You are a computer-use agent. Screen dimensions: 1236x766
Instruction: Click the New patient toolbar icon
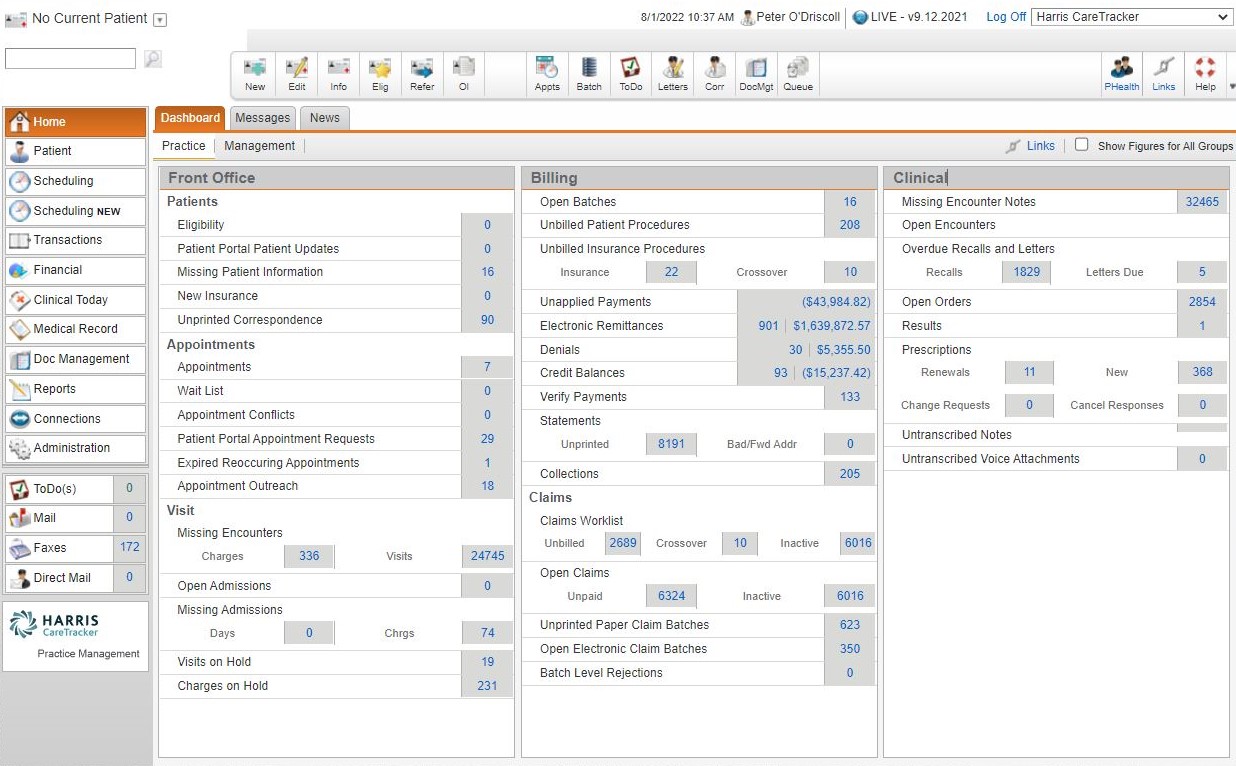pos(255,74)
